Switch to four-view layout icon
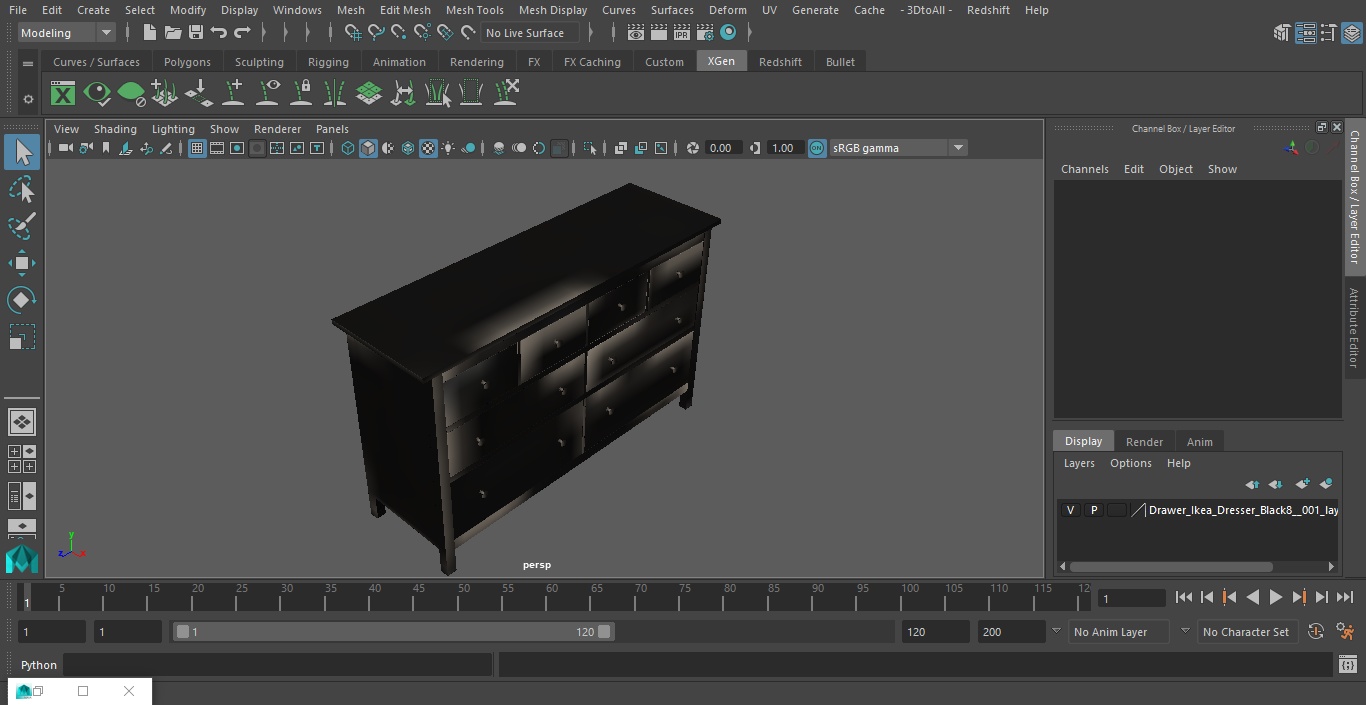Viewport: 1366px width, 705px height. (22, 458)
